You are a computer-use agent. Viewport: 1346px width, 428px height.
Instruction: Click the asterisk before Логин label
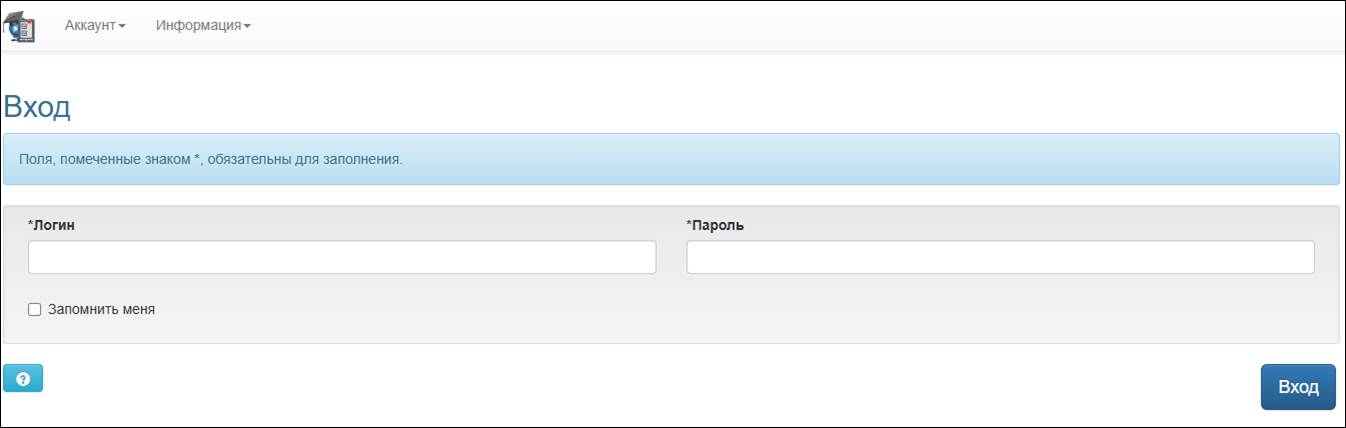(31, 224)
